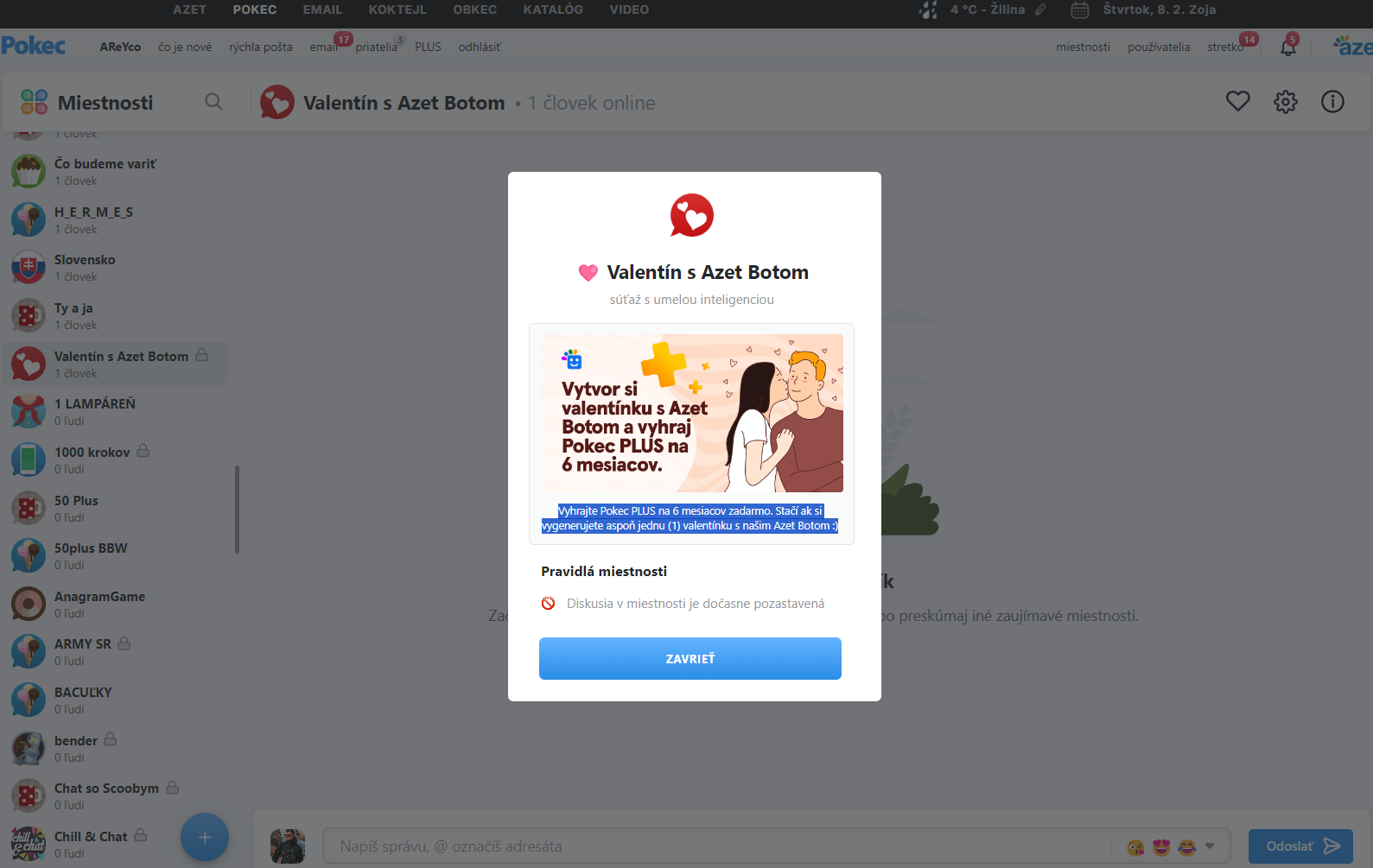Click the ZAVRIEŤ button in the dialog
The height and width of the screenshot is (868, 1373).
690,658
